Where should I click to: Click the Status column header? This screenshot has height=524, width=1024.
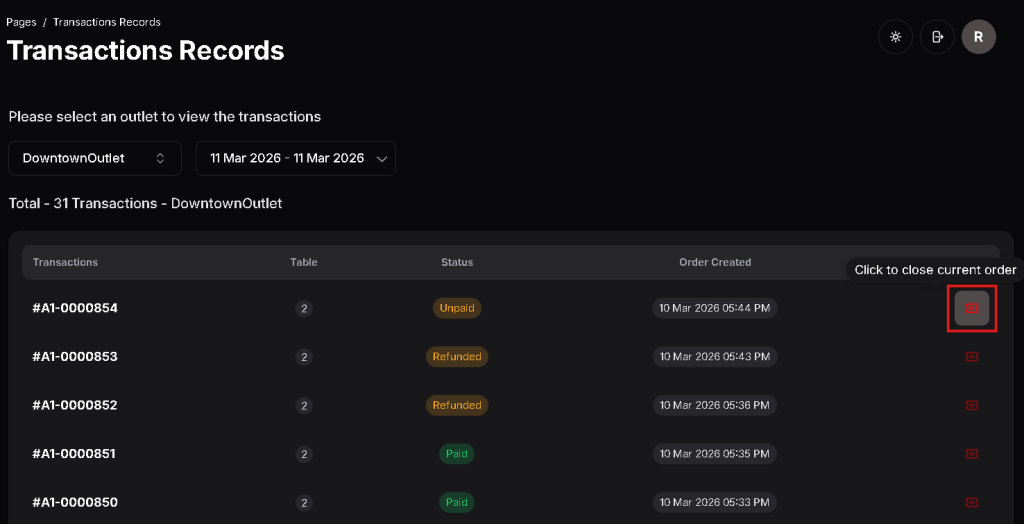pyautogui.click(x=457, y=262)
